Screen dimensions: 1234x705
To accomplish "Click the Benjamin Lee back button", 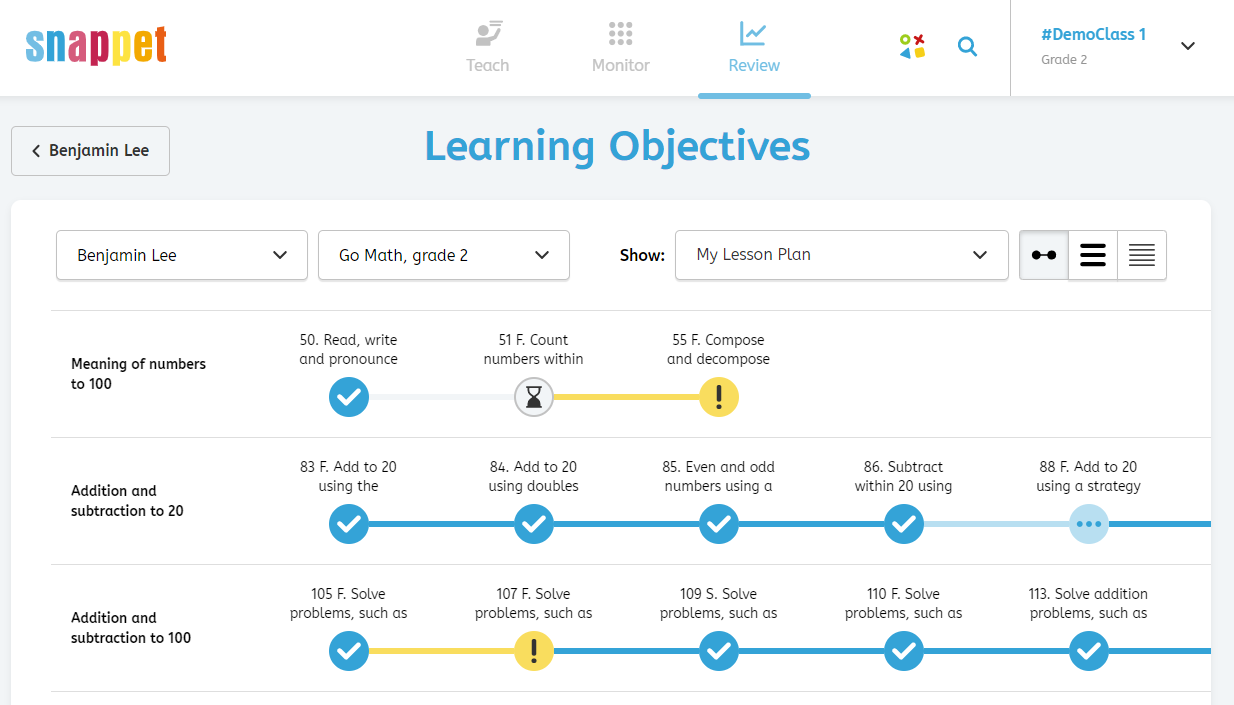I will pyautogui.click(x=90, y=151).
